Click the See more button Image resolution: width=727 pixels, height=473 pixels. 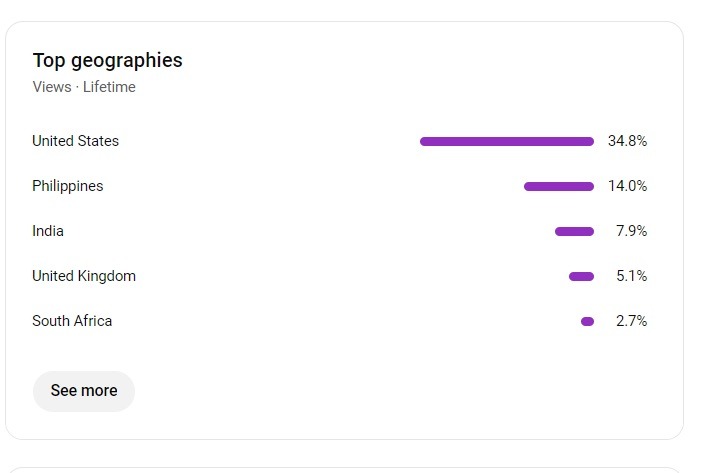[83, 391]
